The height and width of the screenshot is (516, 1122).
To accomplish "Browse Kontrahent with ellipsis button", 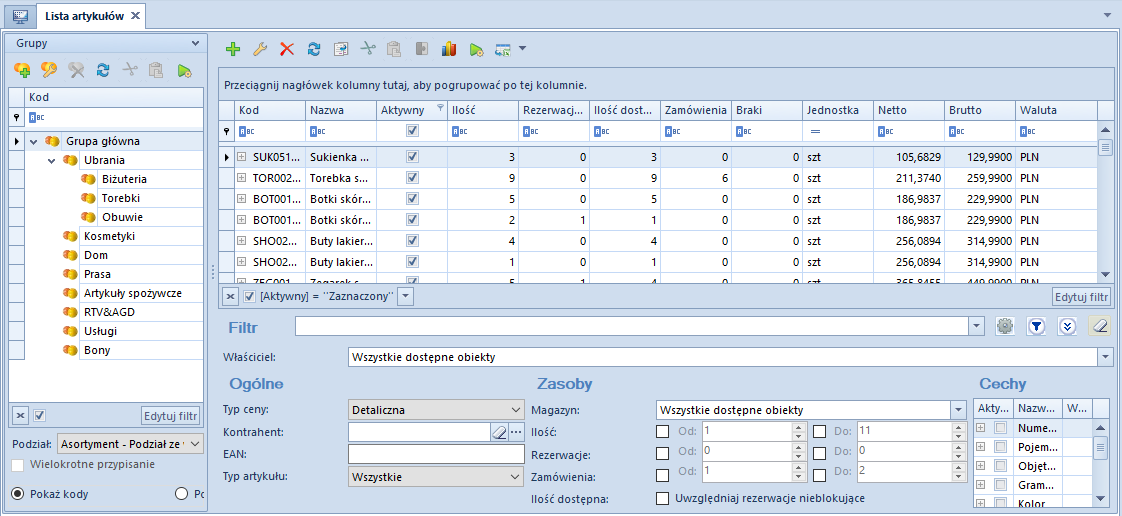I will click(x=516, y=432).
